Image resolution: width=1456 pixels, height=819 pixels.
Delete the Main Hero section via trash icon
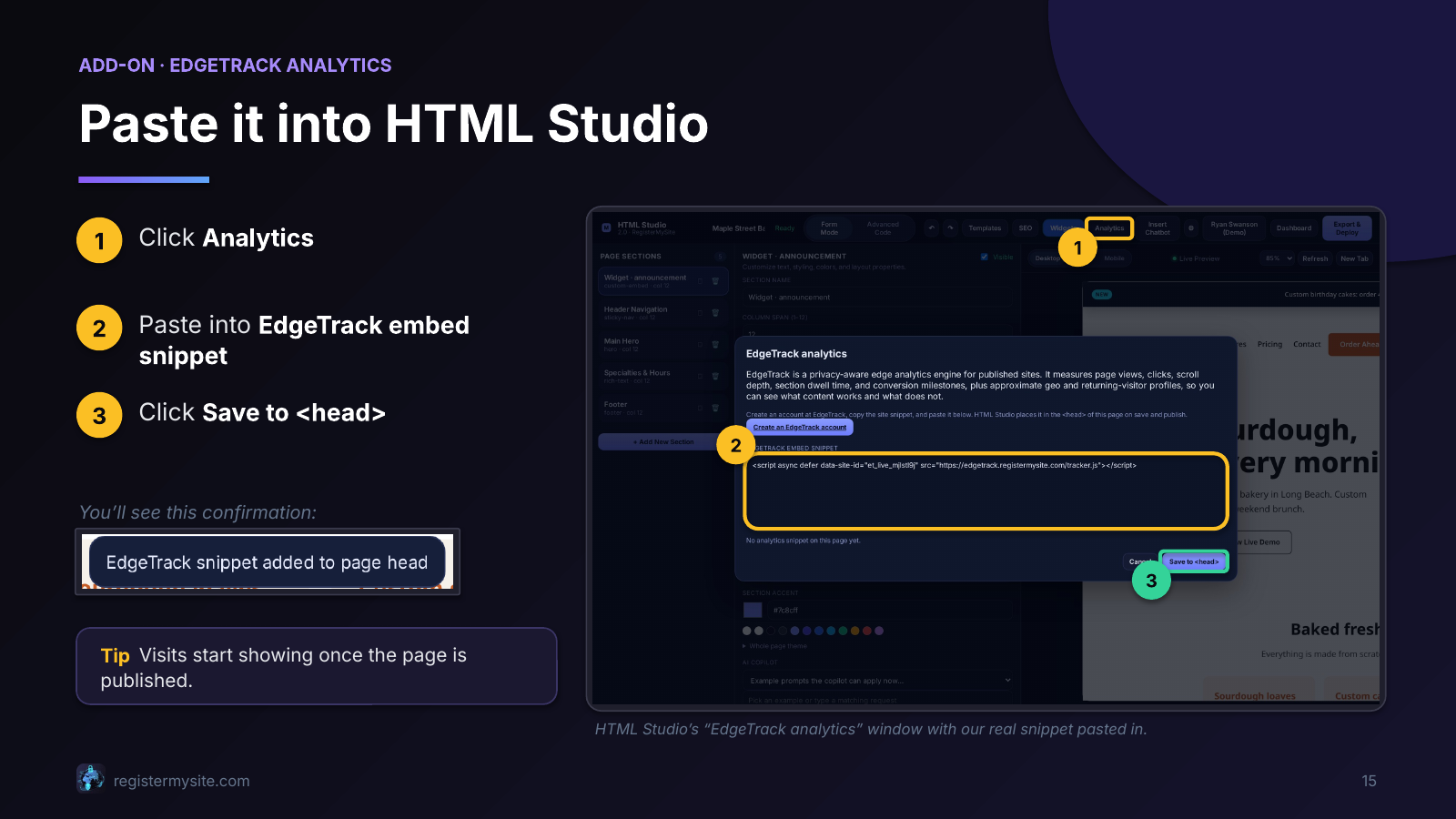tap(715, 345)
